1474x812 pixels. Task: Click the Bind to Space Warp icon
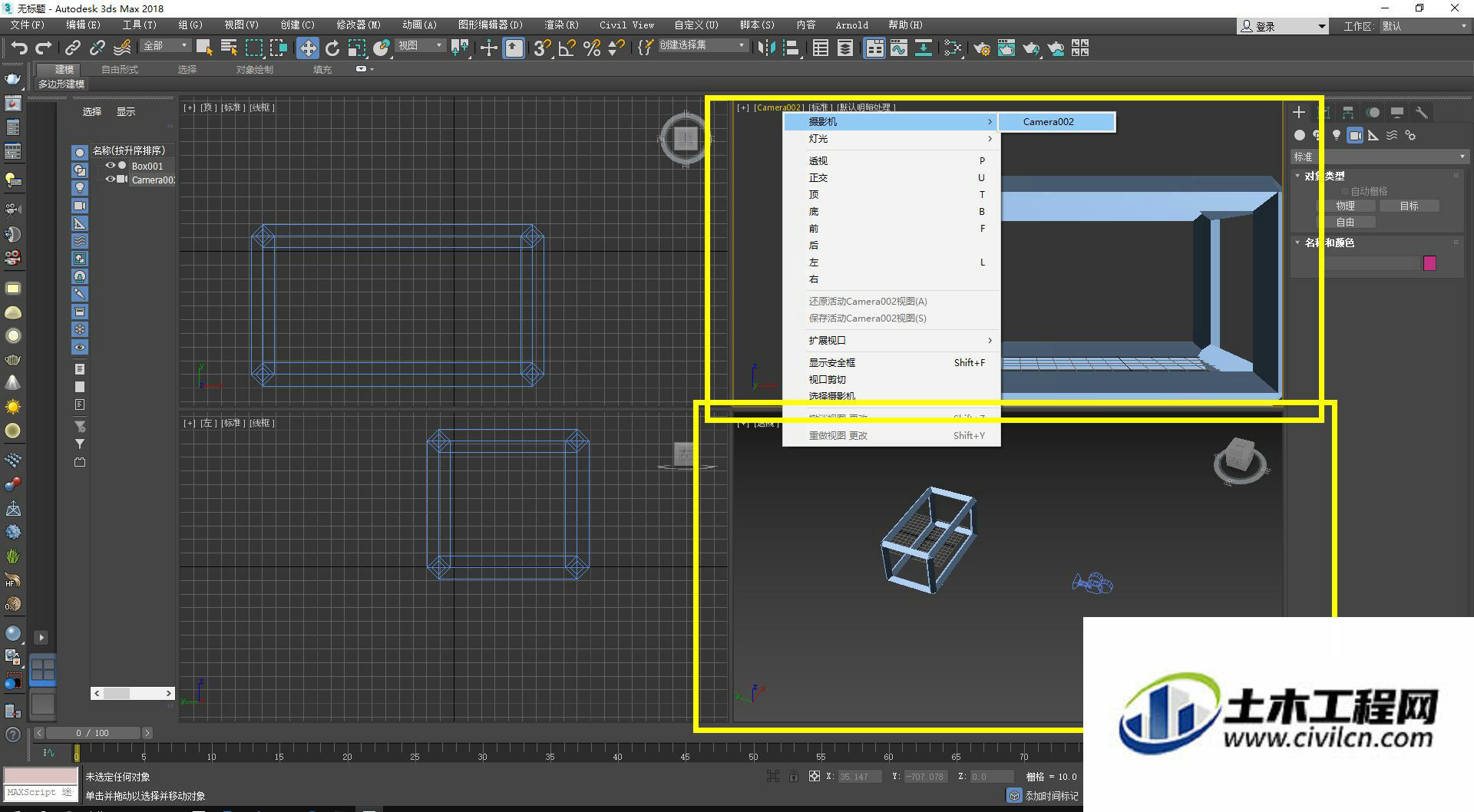coord(122,48)
